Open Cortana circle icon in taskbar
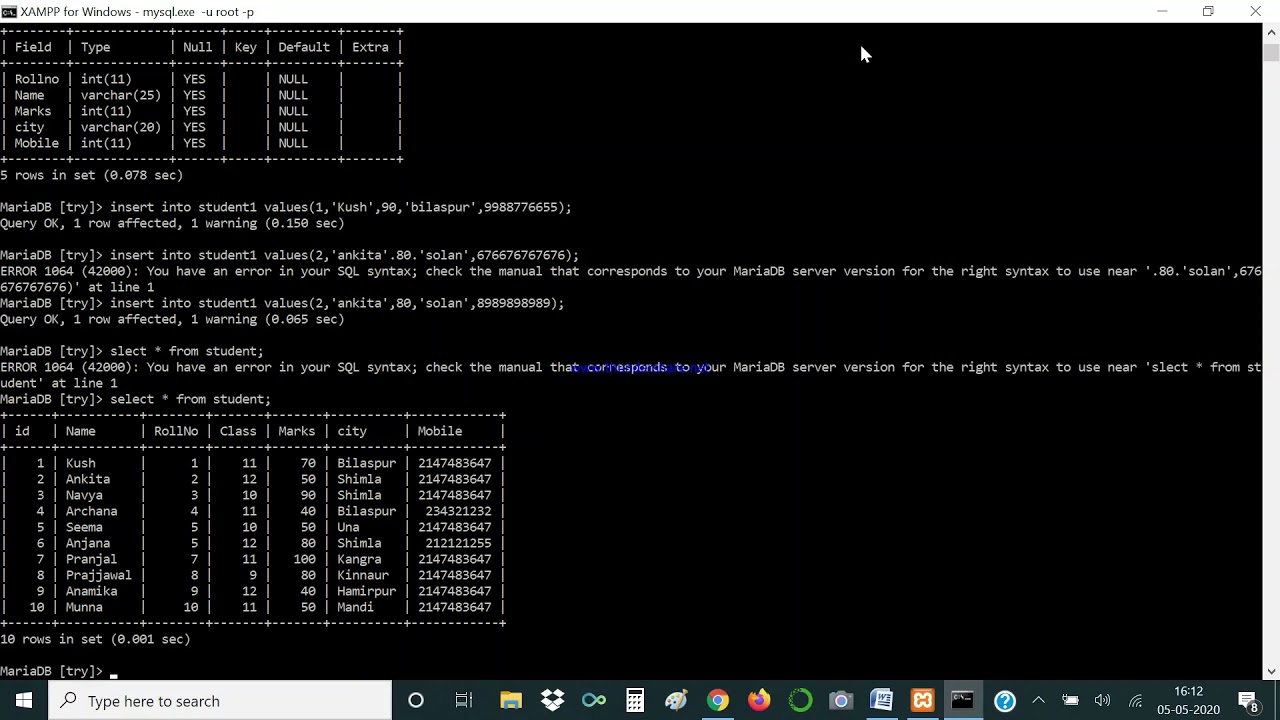Screen dimensions: 1280x720 (x=416, y=700)
